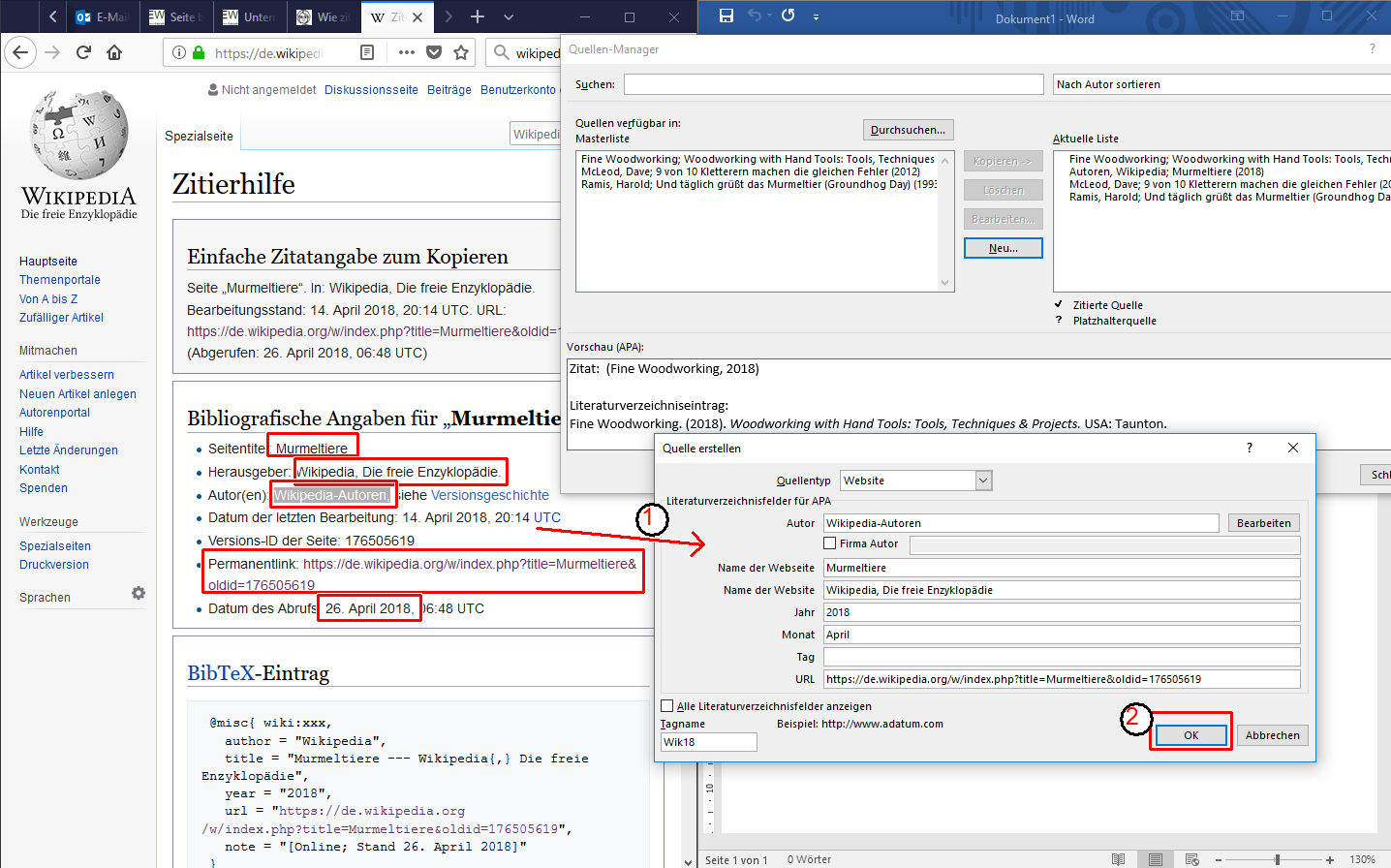Click OK in the Quelle erstellen dialog

tap(1191, 735)
